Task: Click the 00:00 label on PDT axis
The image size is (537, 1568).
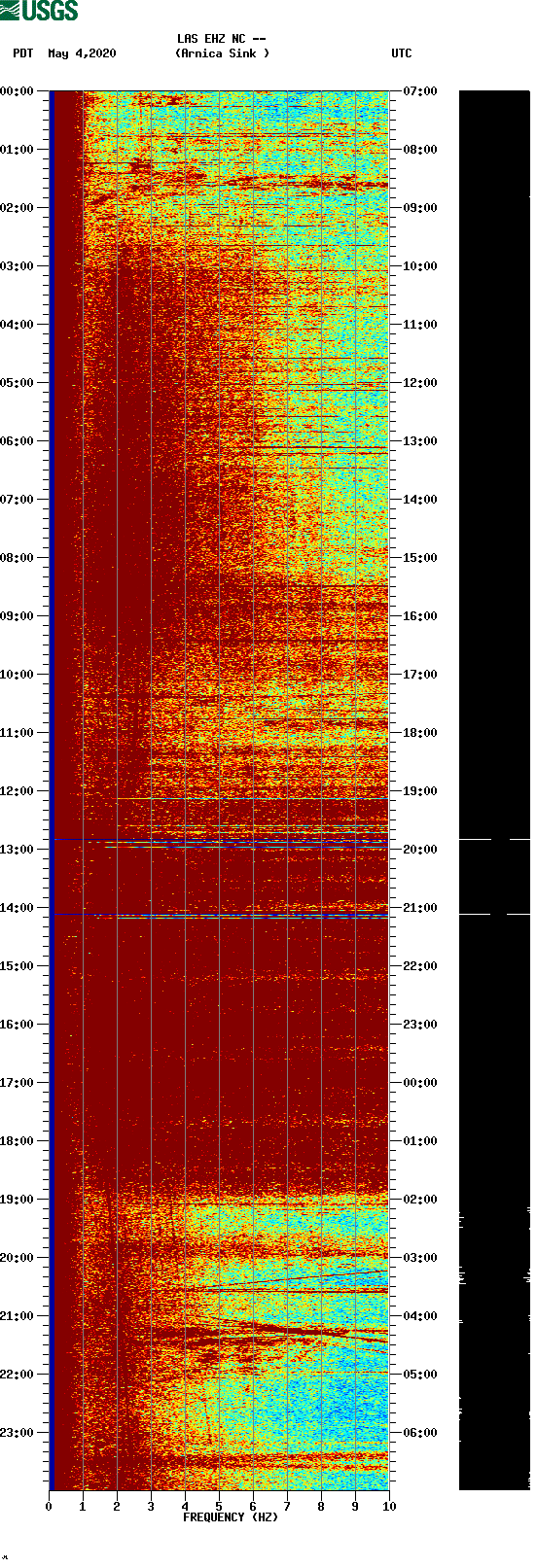Action: tap(17, 91)
